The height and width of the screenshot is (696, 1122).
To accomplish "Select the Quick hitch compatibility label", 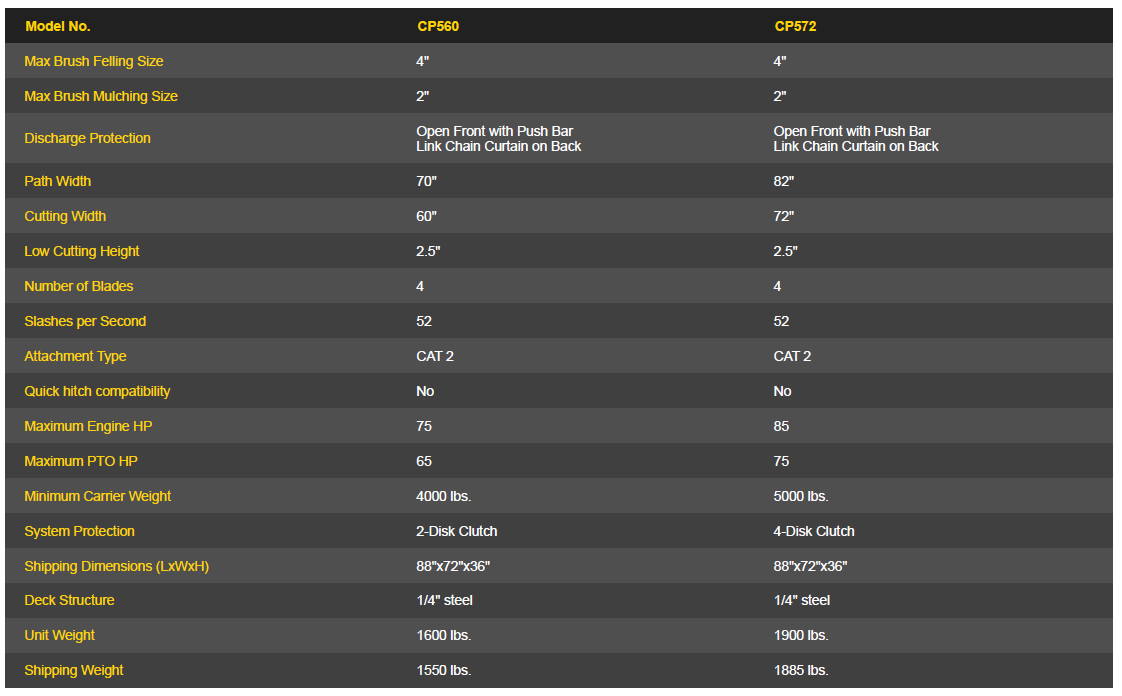I will (x=97, y=391).
